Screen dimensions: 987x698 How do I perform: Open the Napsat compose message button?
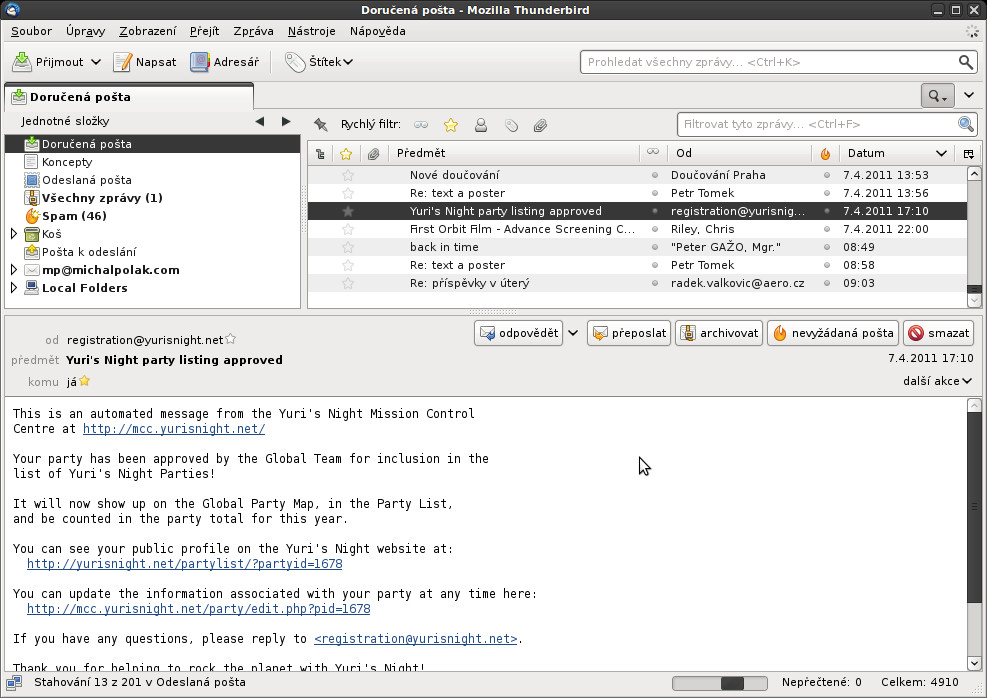click(x=145, y=62)
